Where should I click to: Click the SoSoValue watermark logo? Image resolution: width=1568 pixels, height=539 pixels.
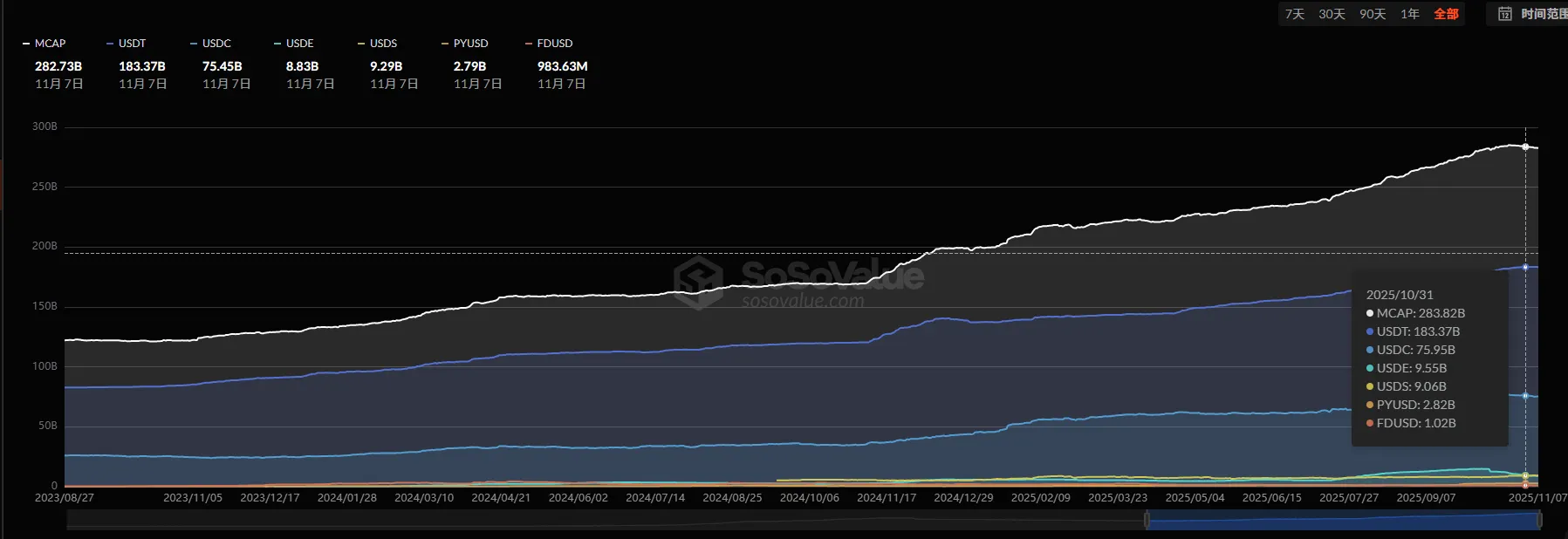tap(699, 282)
